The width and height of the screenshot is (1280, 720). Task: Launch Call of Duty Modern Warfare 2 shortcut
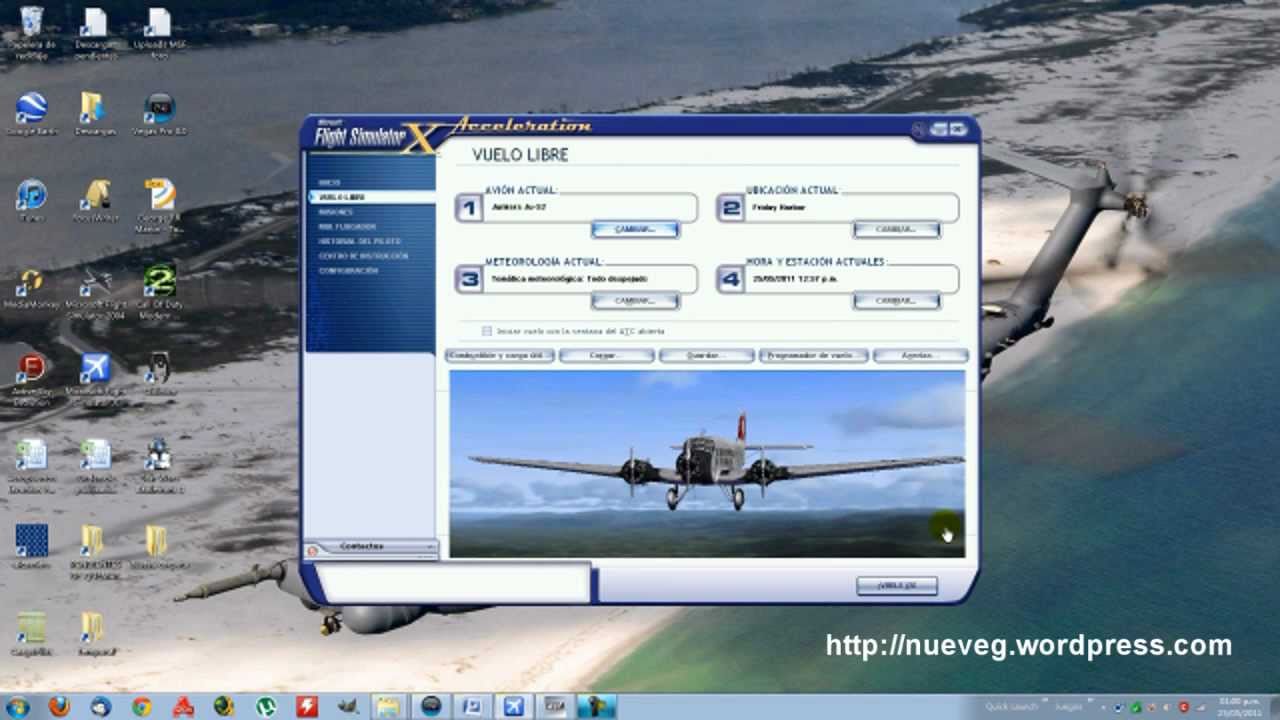[x=159, y=292]
